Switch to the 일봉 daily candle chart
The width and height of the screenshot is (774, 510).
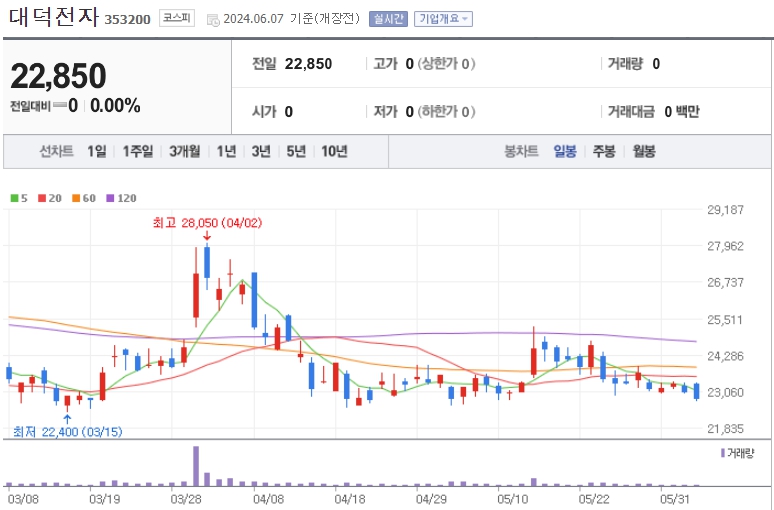tap(565, 151)
